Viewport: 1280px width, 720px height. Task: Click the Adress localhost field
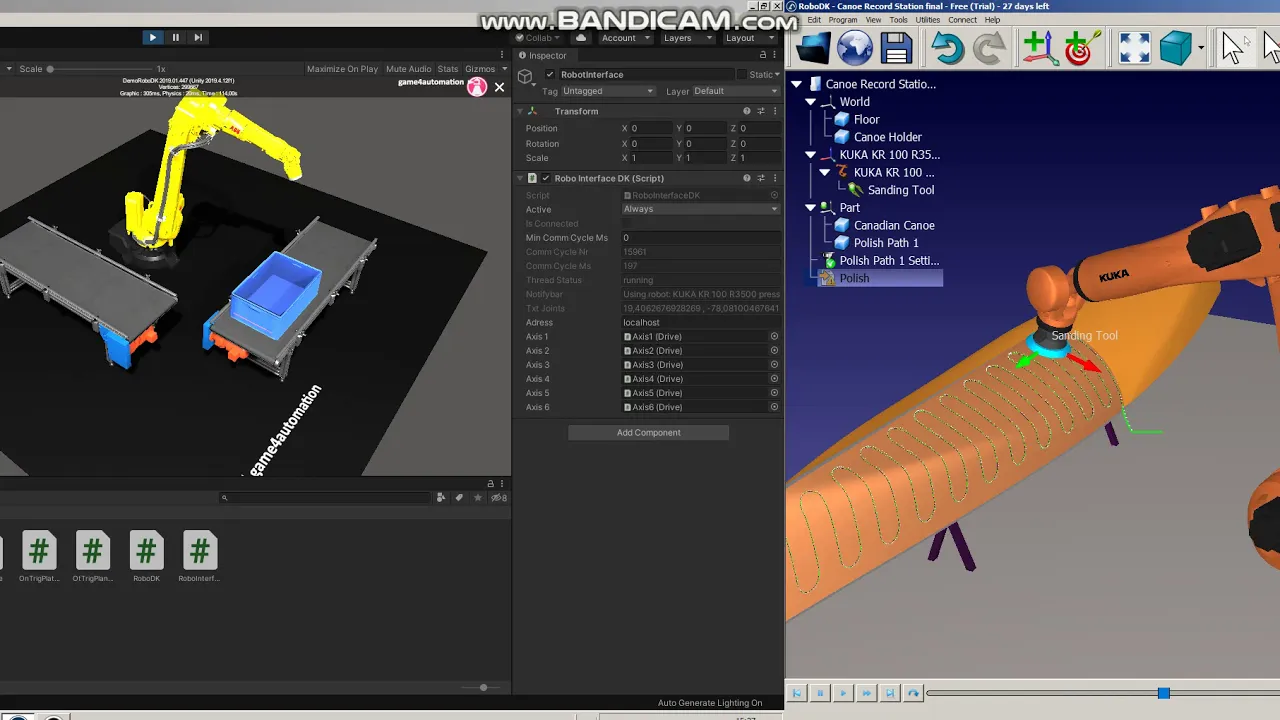pyautogui.click(x=701, y=322)
